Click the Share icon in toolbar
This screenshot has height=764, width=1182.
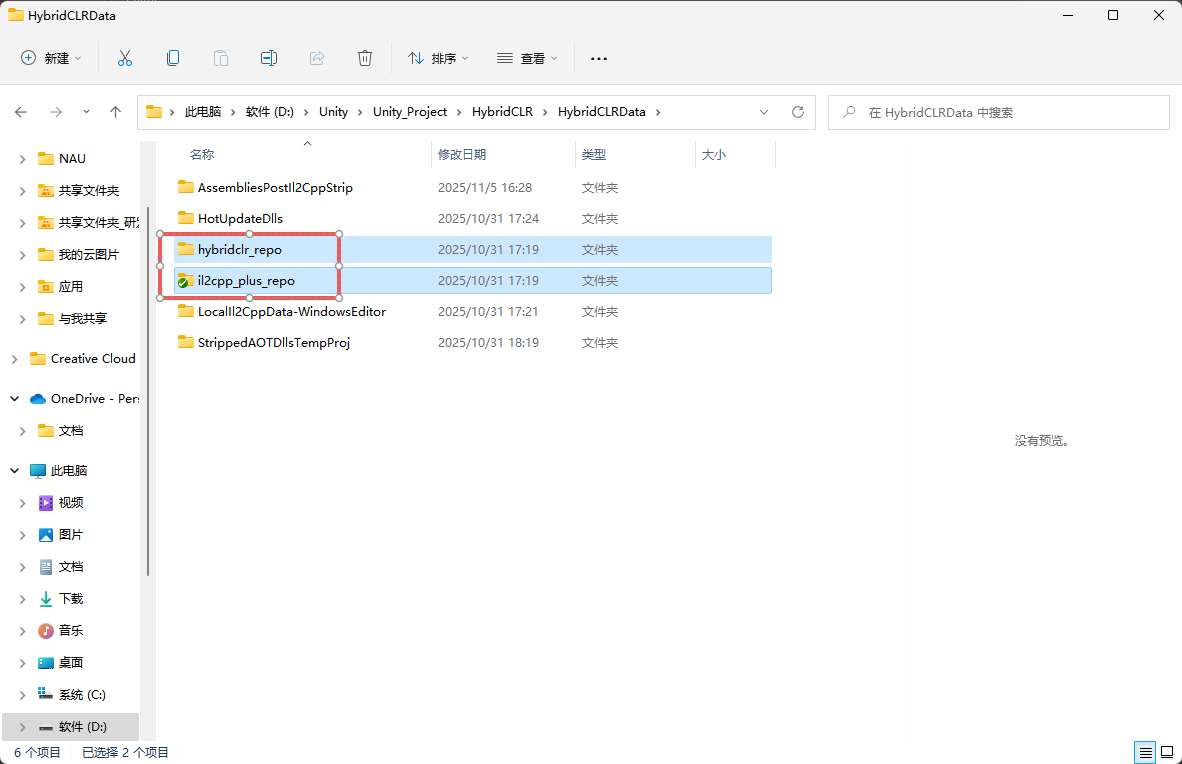point(317,58)
